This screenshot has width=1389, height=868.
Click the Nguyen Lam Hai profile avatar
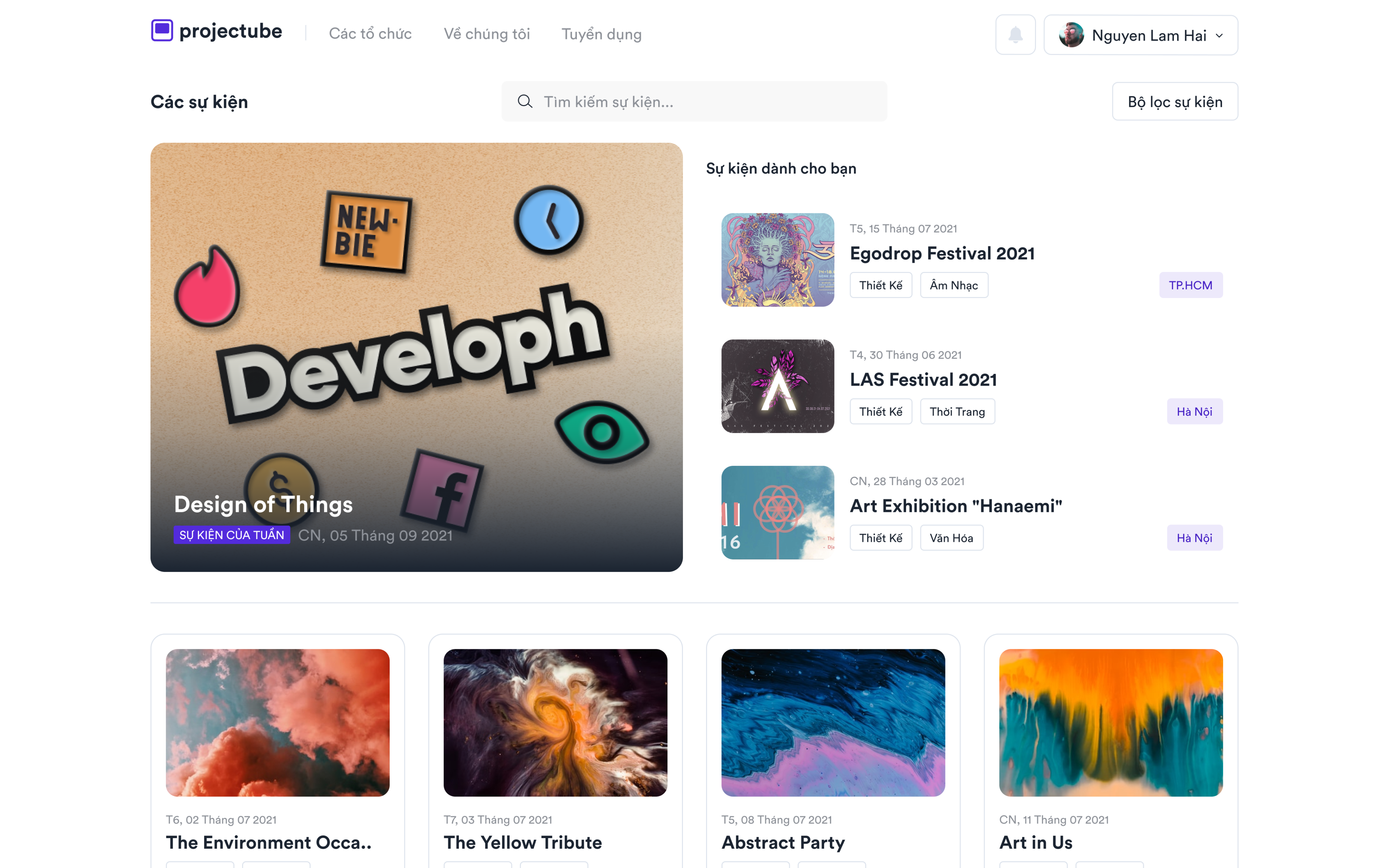pos(1071,35)
